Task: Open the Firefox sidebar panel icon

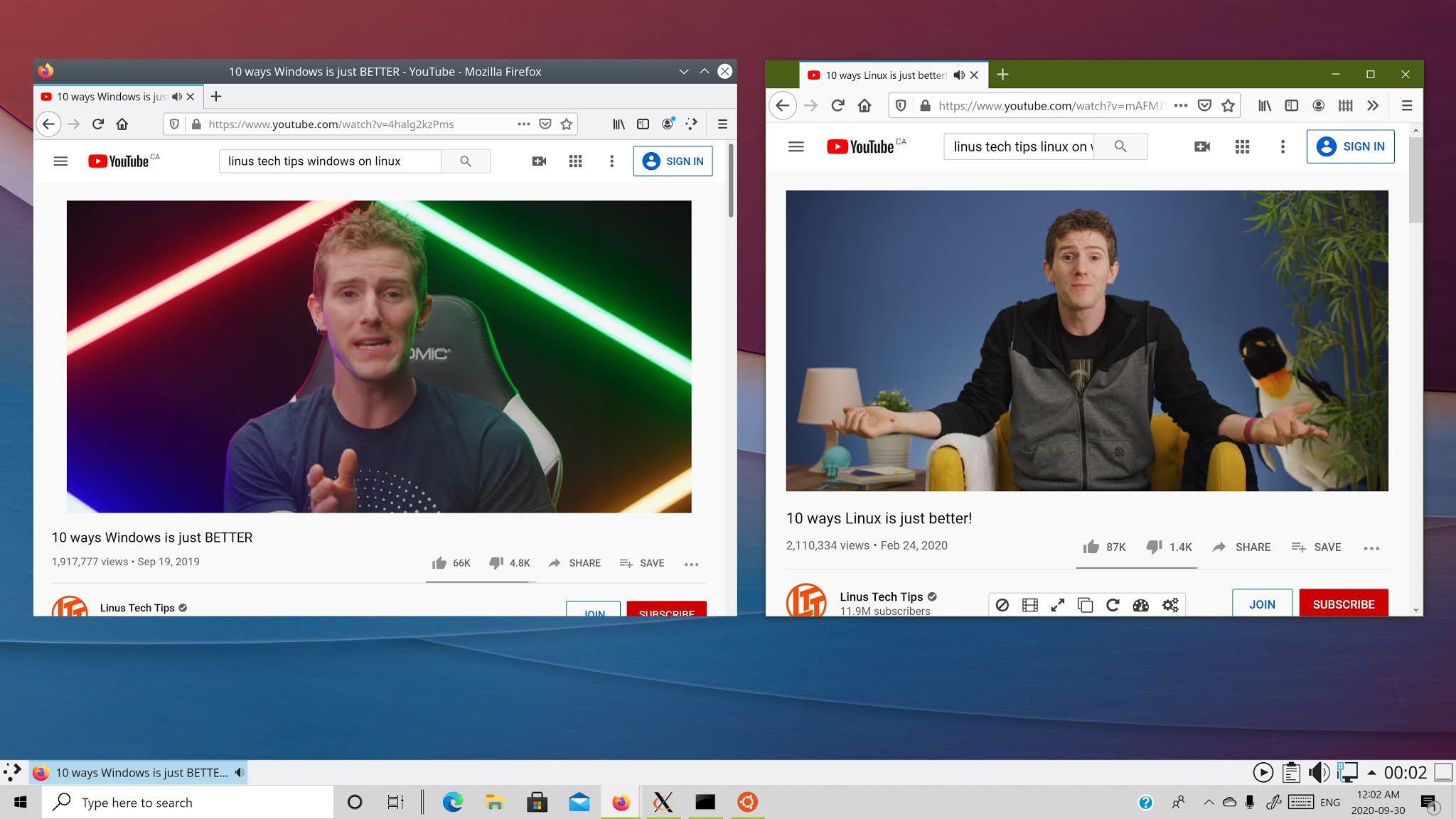Action: tap(1290, 105)
